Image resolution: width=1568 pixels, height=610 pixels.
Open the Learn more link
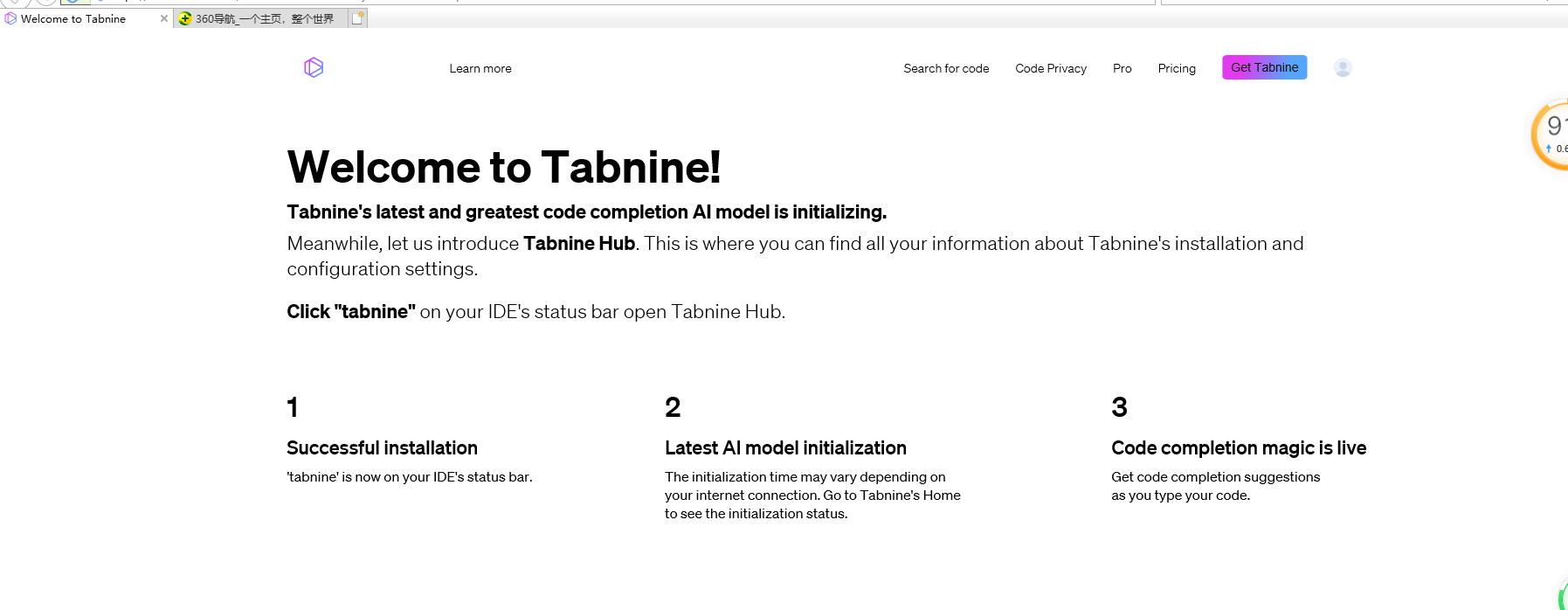(x=480, y=68)
